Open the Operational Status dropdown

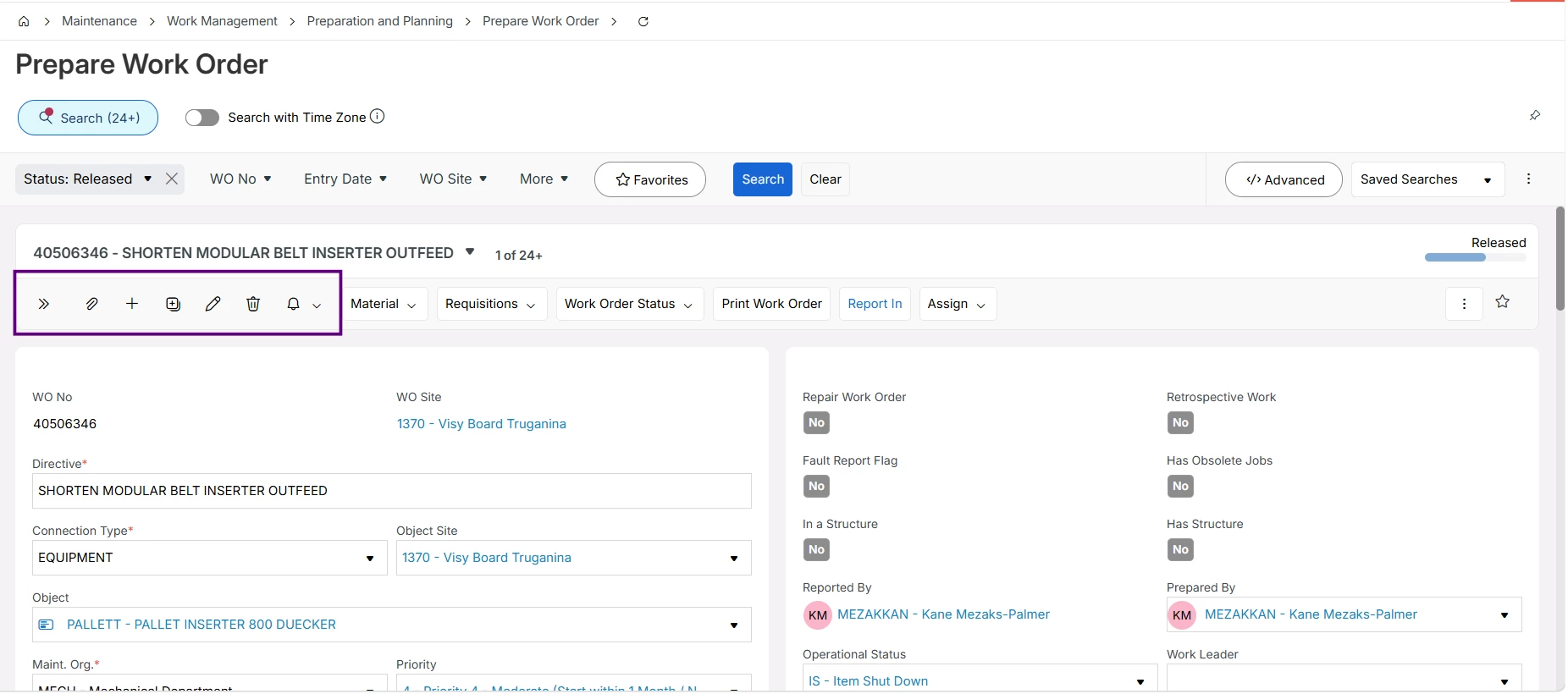[1140, 682]
